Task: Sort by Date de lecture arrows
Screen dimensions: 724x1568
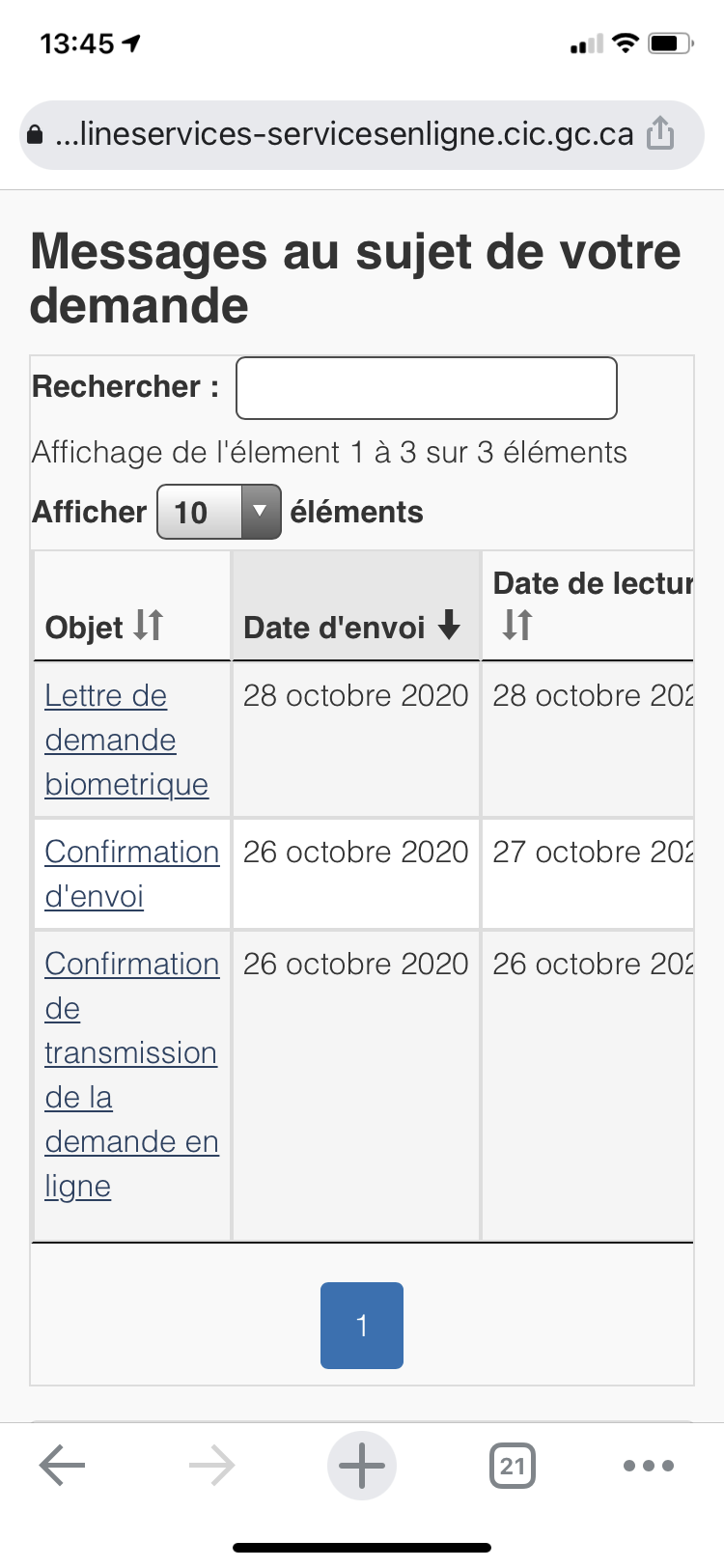Action: pyautogui.click(x=516, y=626)
